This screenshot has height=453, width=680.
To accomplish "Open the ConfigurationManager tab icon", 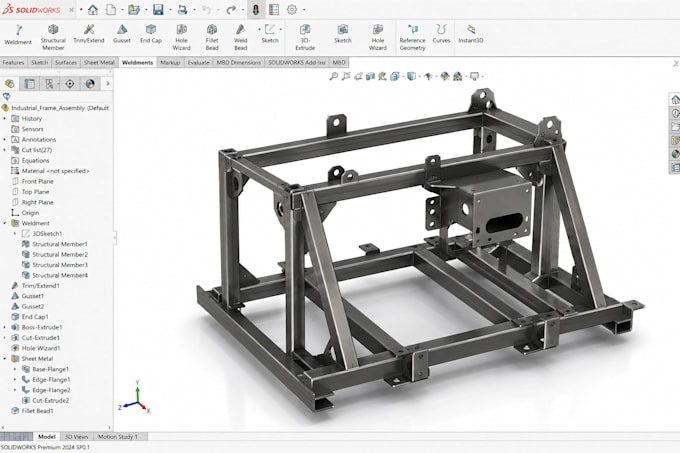I will click(49, 84).
